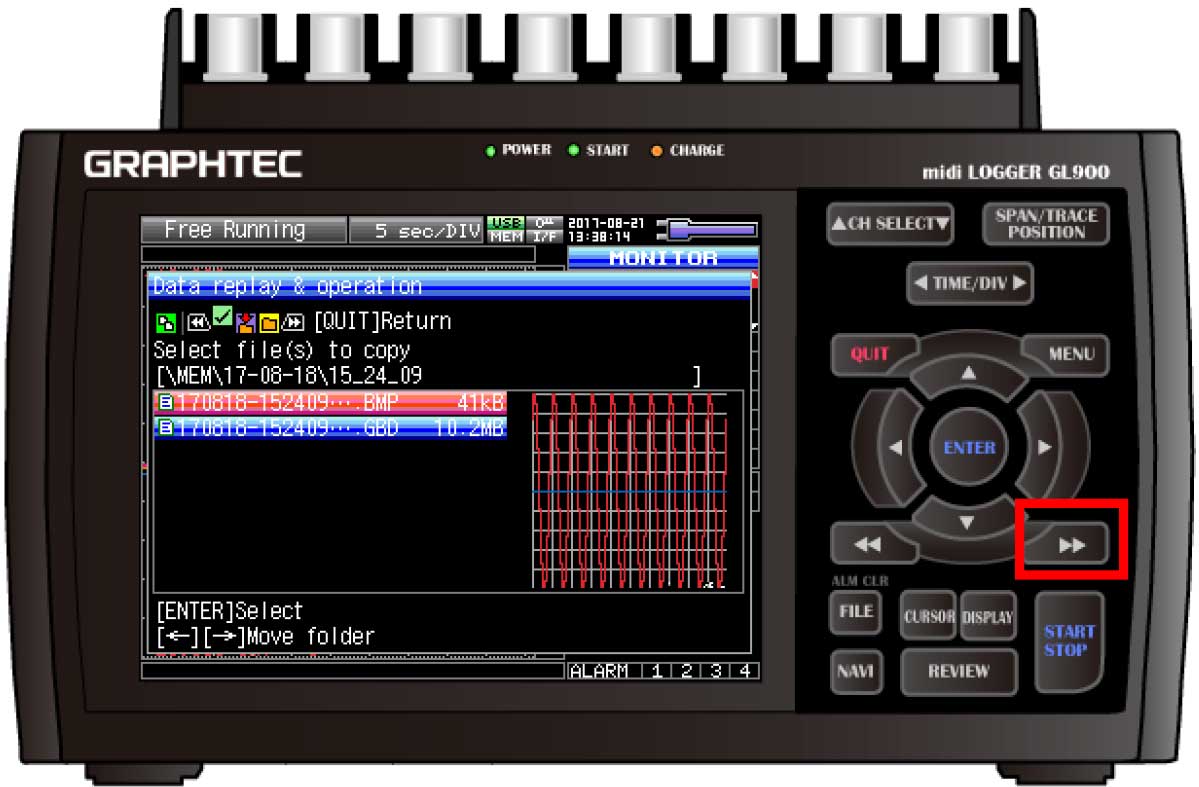Click the orange CHARGE LED
The height and width of the screenshot is (787, 1199).
(656, 151)
